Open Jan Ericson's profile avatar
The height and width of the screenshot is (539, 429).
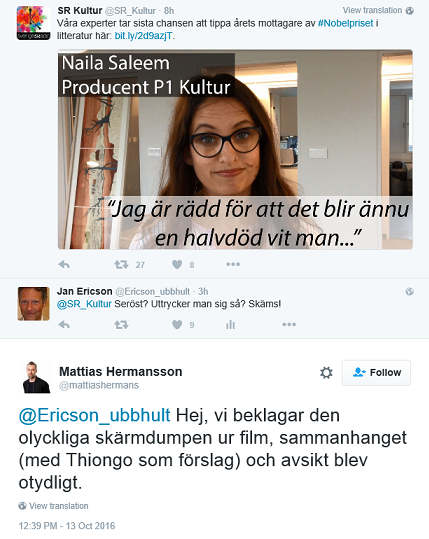(33, 304)
